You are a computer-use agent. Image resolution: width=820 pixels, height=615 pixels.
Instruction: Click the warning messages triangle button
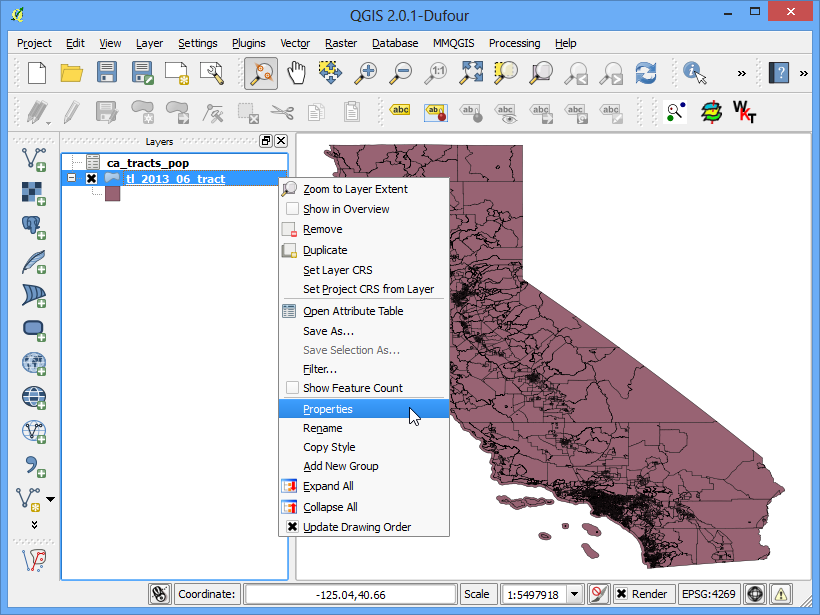click(x=781, y=594)
